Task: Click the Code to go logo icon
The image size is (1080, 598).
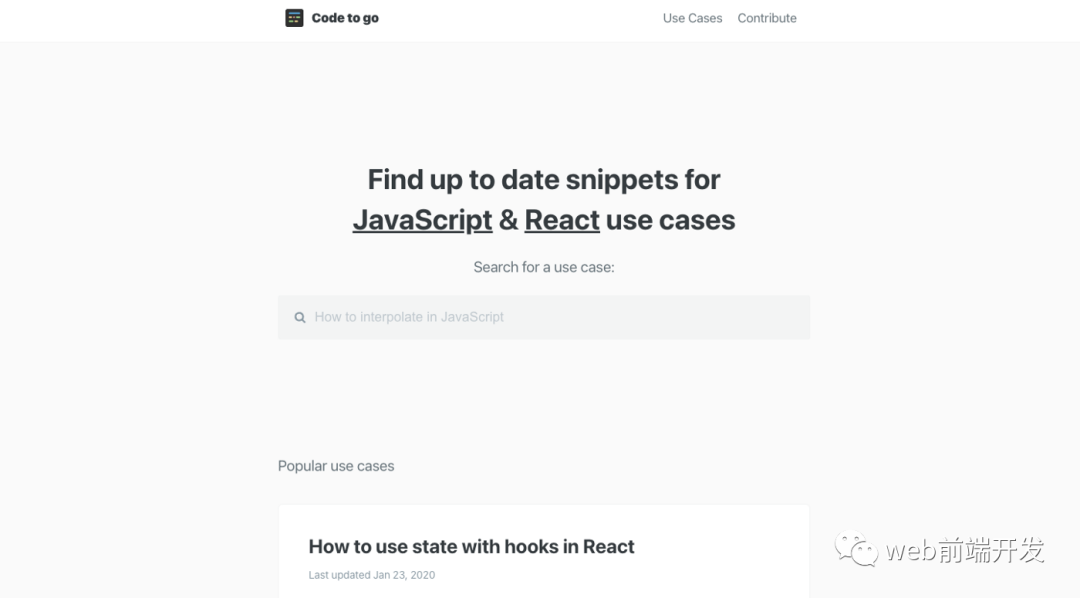Action: tap(294, 18)
